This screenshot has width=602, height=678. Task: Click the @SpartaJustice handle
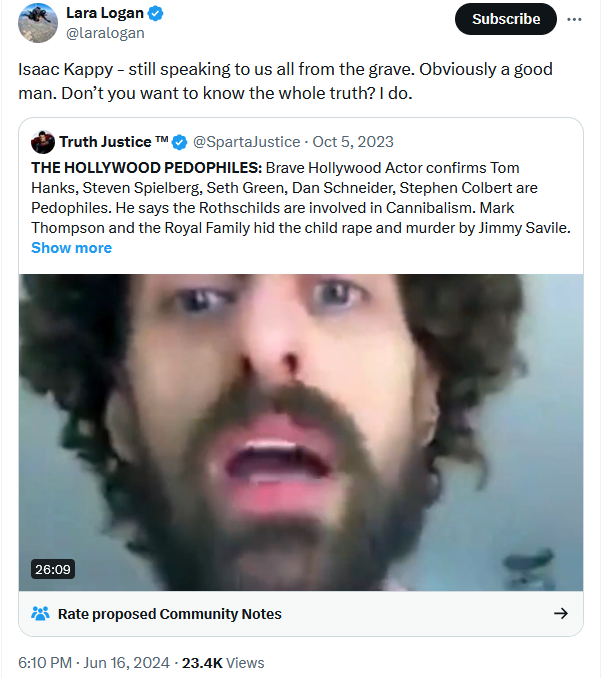tap(247, 142)
